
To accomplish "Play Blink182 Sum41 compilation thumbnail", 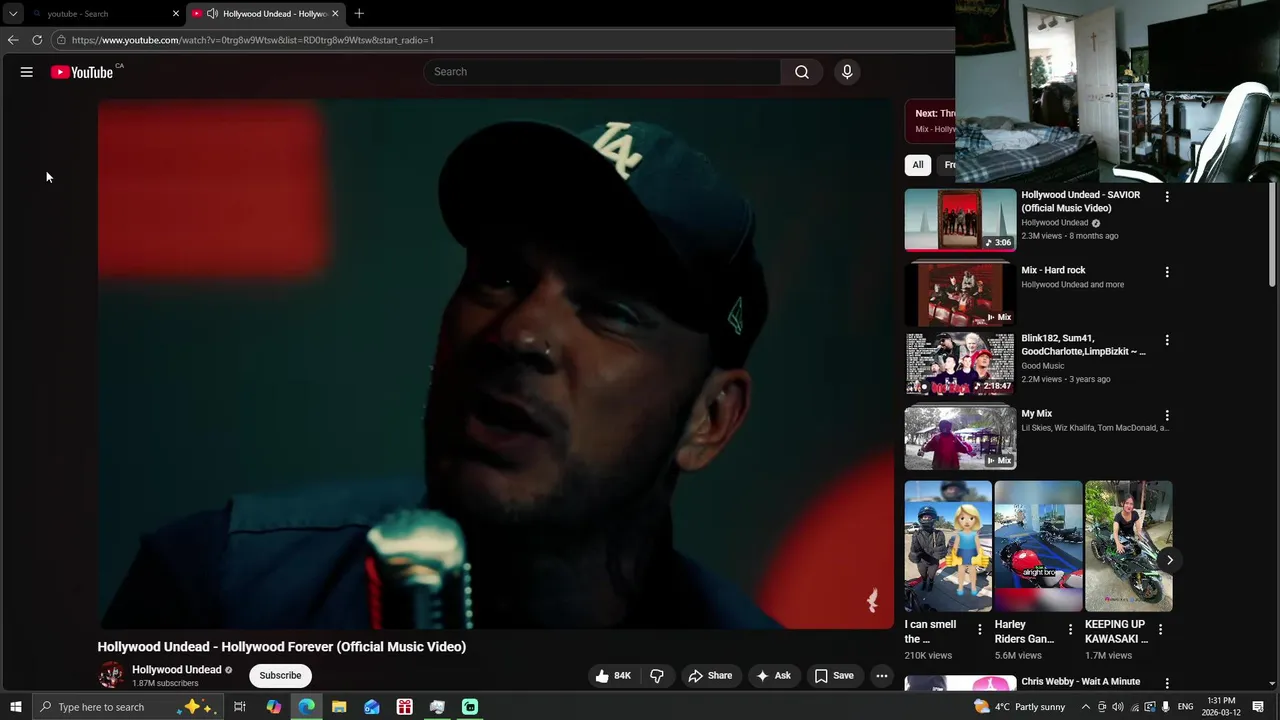I will (x=960, y=363).
